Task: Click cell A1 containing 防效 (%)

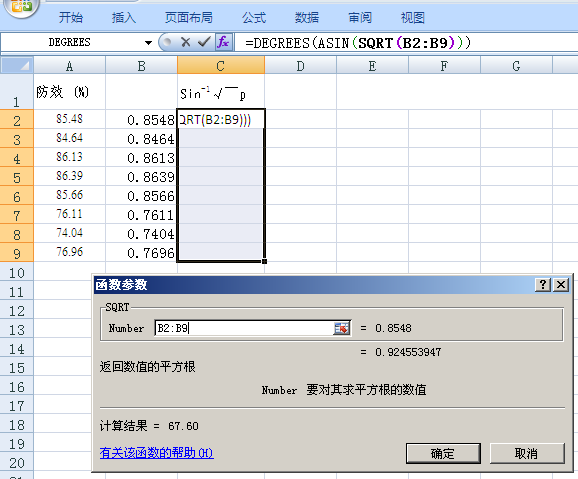Action: click(69, 92)
